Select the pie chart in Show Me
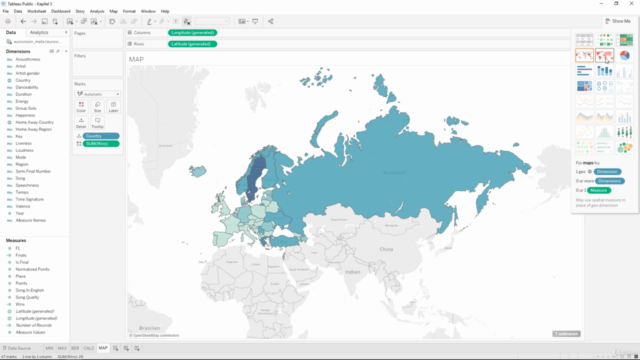The height and width of the screenshot is (360, 640). (624, 55)
